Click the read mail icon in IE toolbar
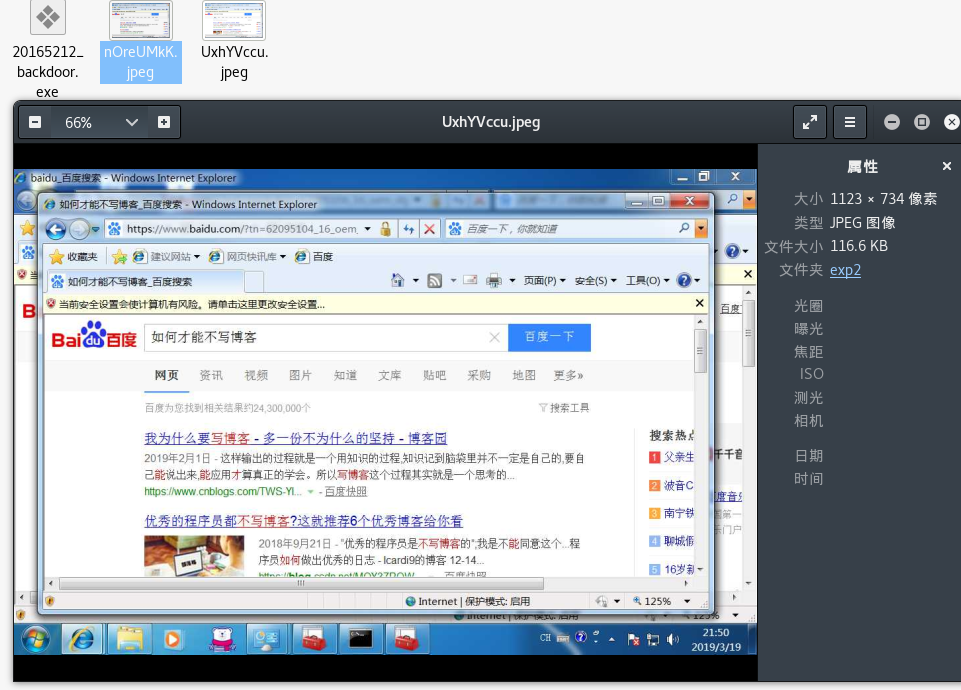 (x=470, y=281)
